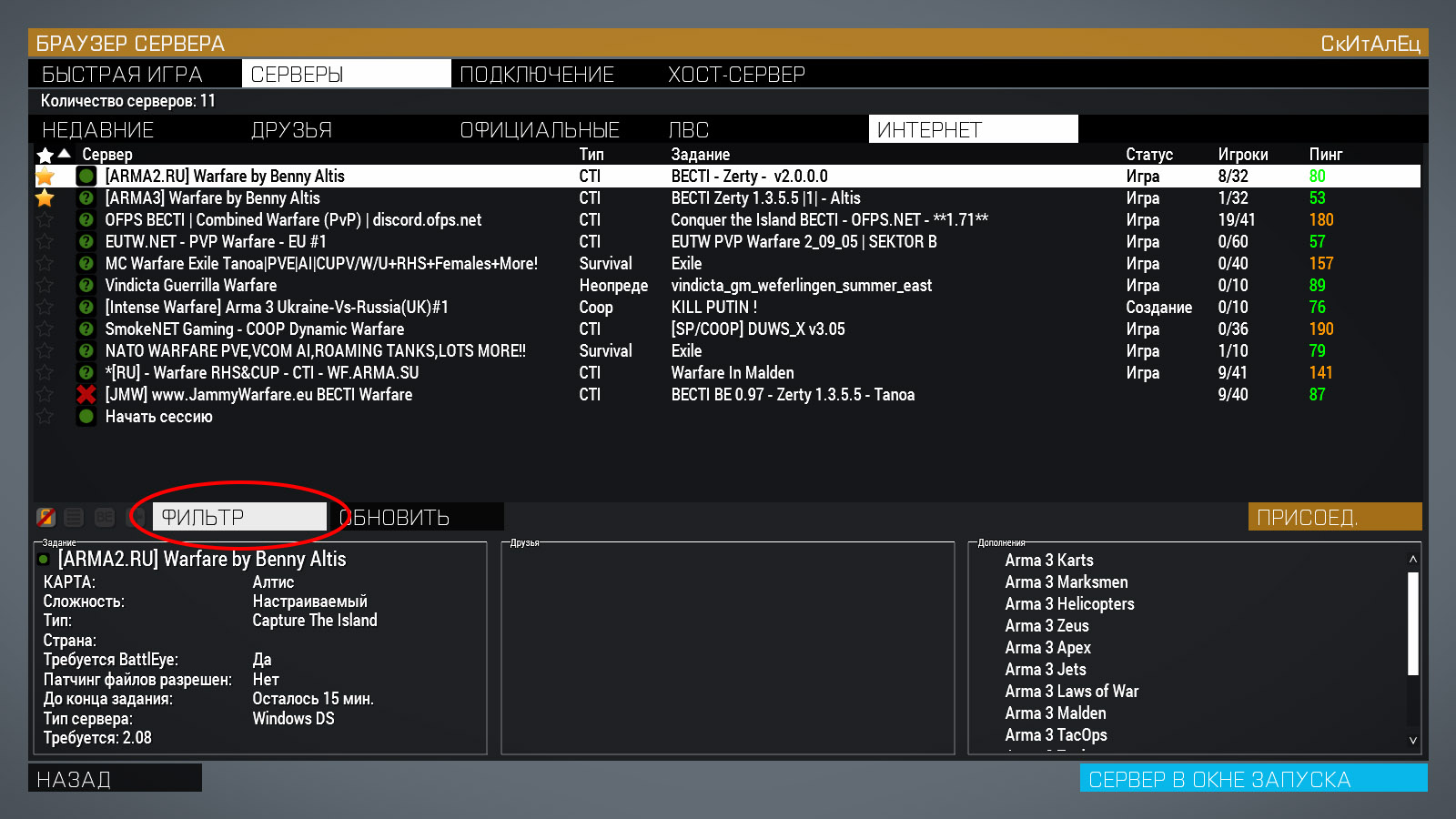Toggle the crossed-out lock password filter icon
The width and height of the screenshot is (1456, 819).
[x=45, y=517]
